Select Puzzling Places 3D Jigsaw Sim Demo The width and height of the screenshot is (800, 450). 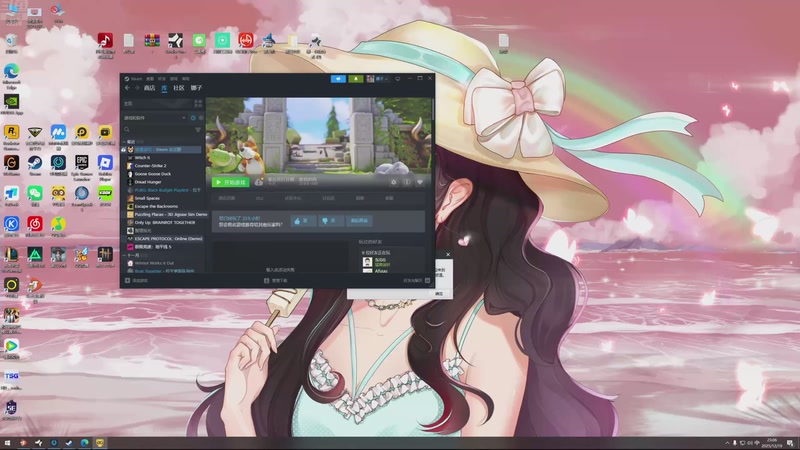point(166,214)
